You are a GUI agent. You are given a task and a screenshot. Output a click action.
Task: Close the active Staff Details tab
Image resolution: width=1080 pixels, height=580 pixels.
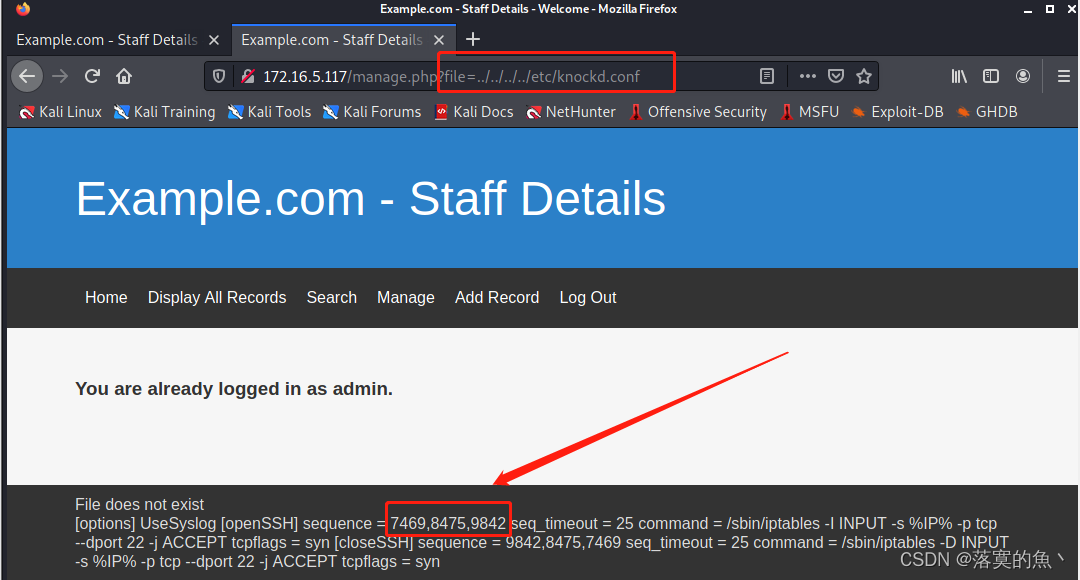(x=439, y=40)
